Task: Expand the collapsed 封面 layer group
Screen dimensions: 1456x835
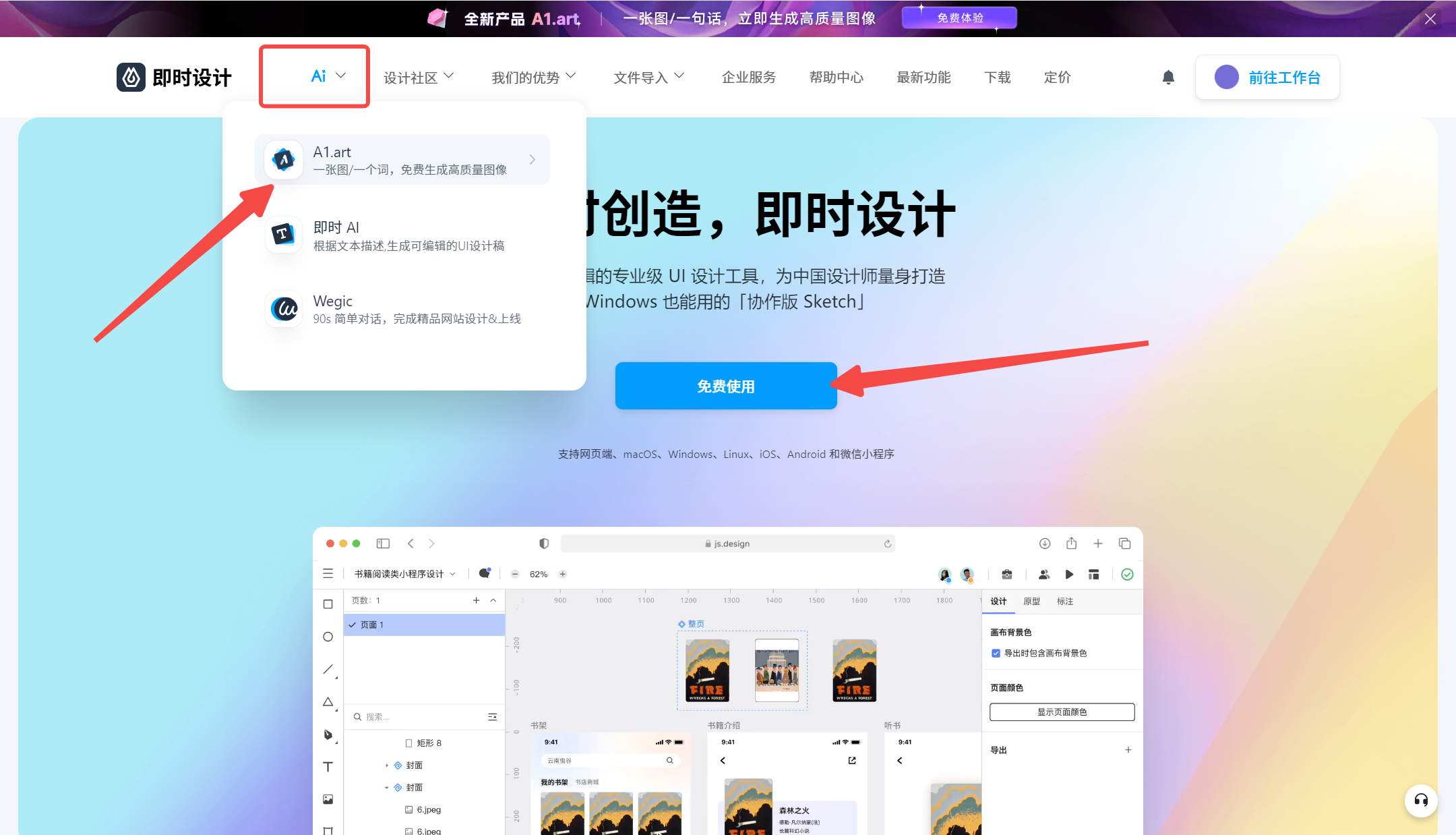Action: click(387, 766)
